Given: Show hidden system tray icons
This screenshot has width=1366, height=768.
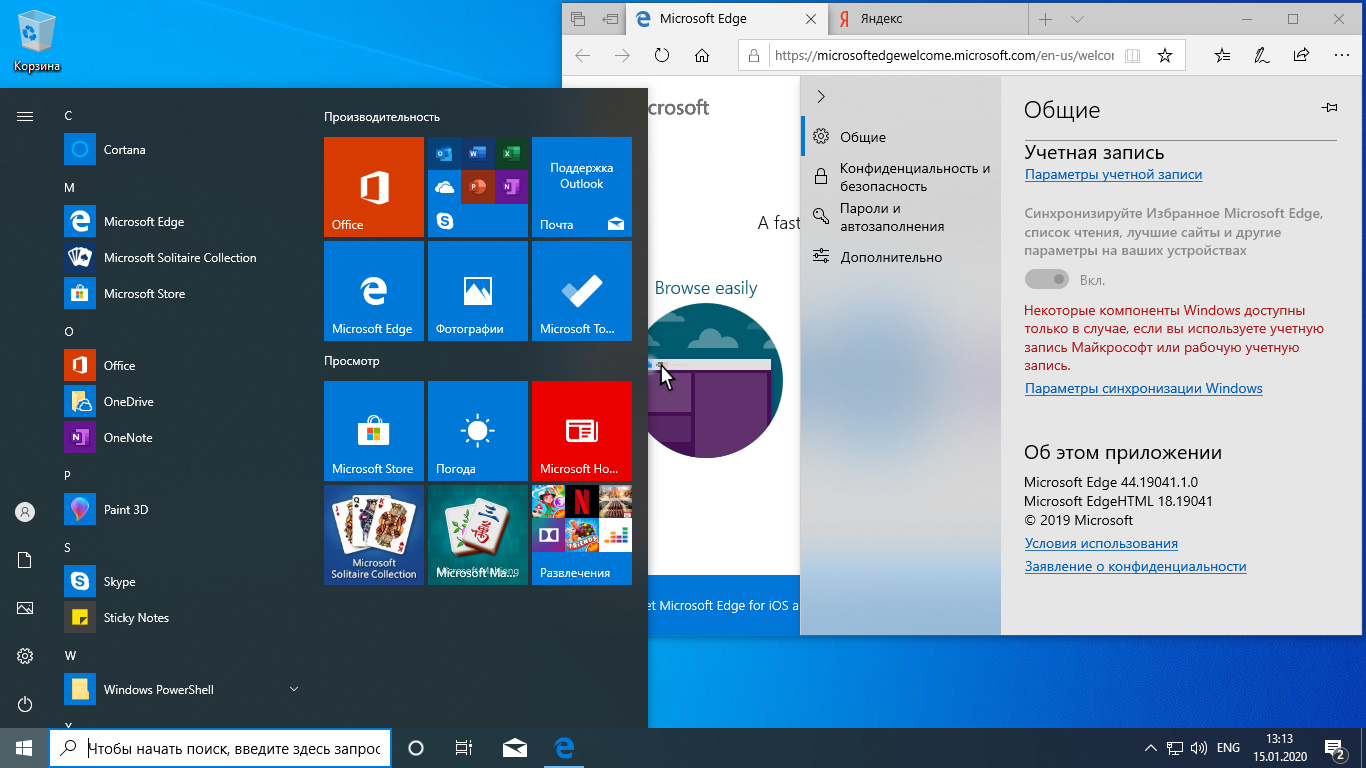Looking at the screenshot, I should [1149, 748].
